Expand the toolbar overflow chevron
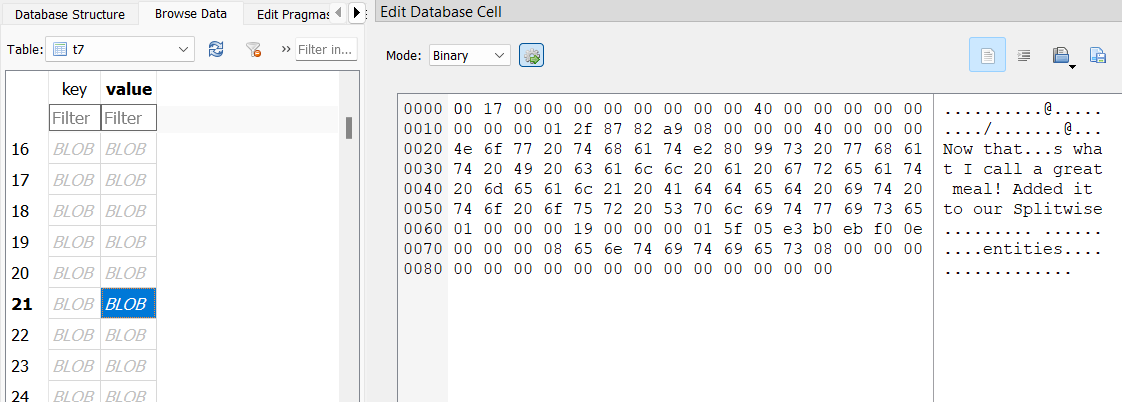 coord(286,49)
